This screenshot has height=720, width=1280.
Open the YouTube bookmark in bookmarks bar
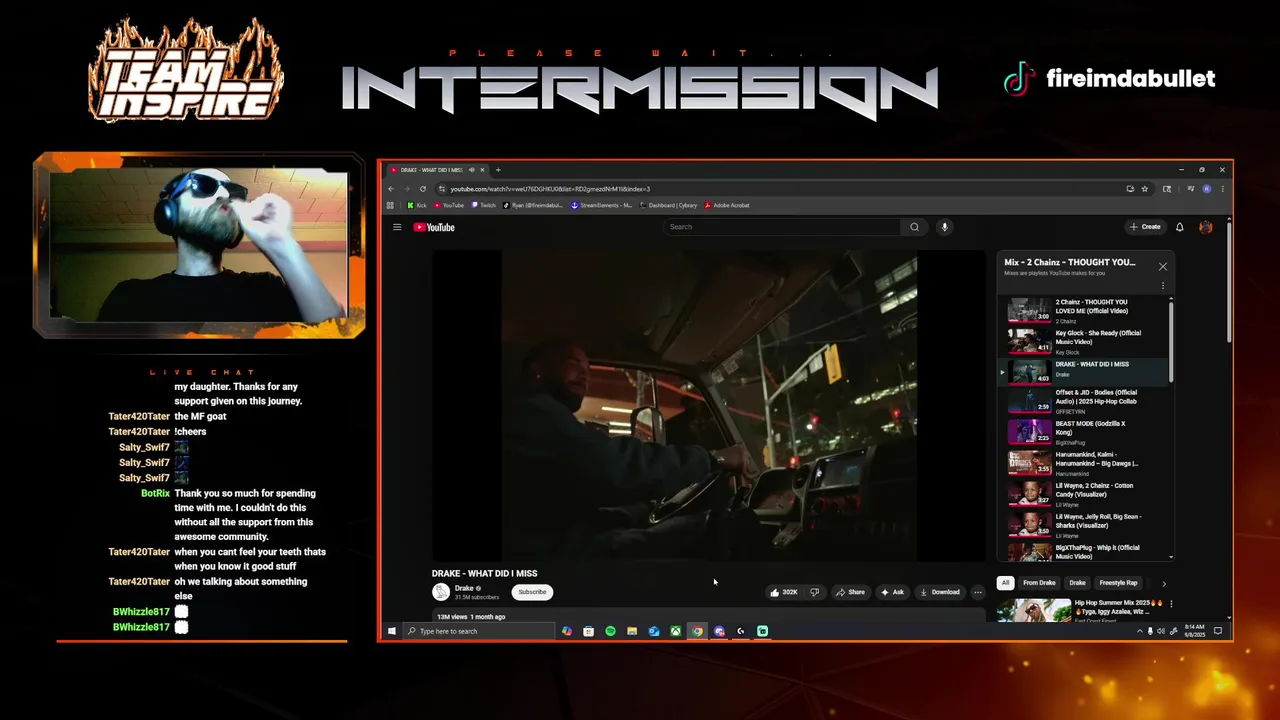pyautogui.click(x=449, y=205)
